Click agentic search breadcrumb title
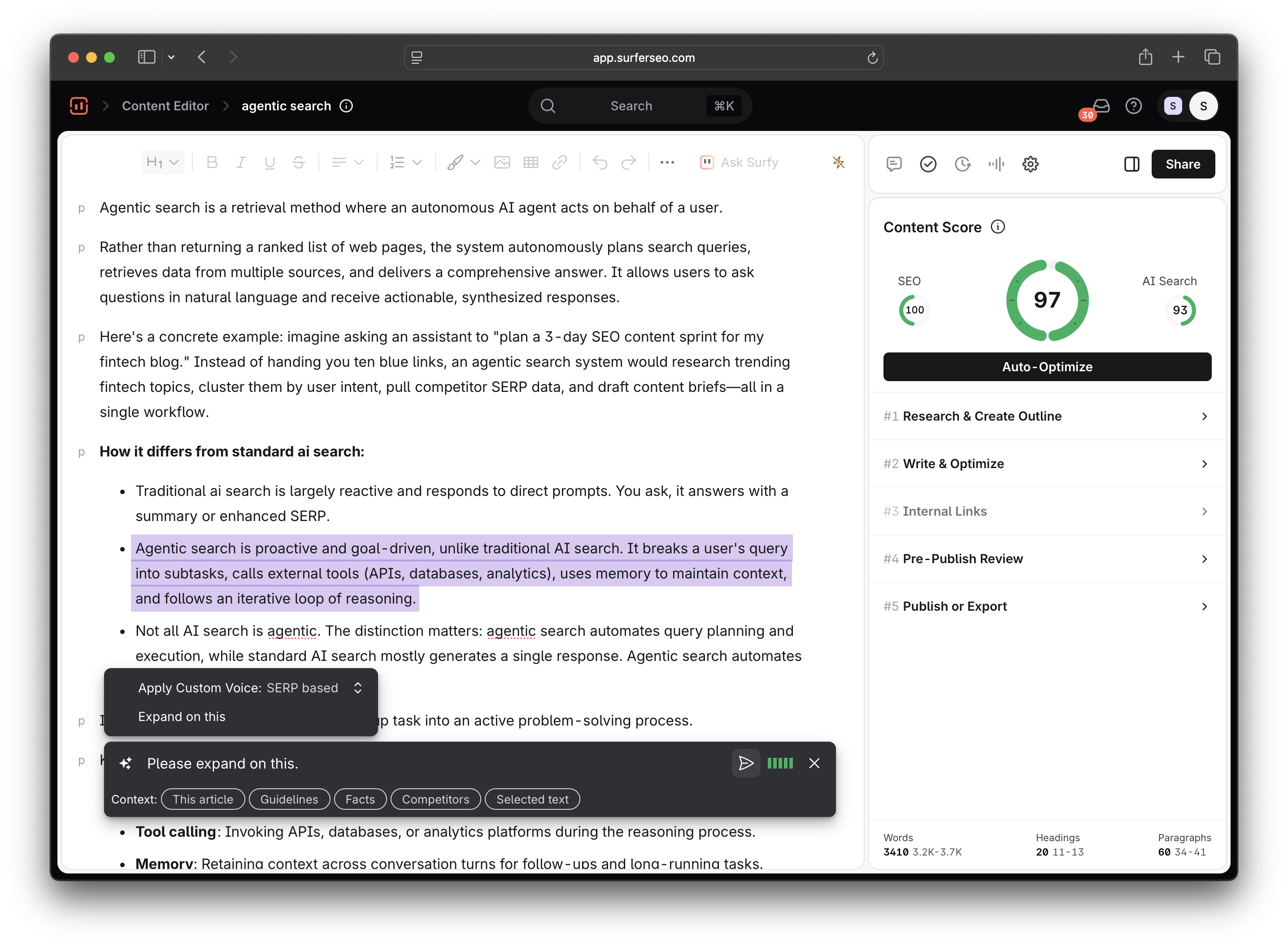 286,106
